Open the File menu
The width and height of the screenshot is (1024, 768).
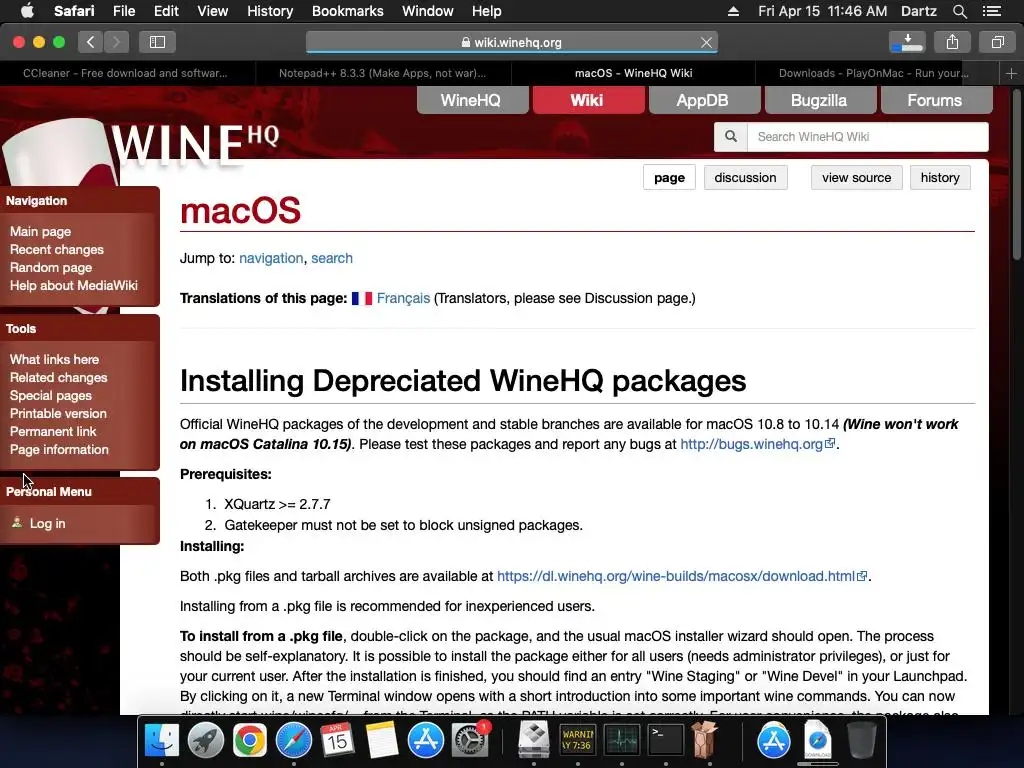point(123,11)
